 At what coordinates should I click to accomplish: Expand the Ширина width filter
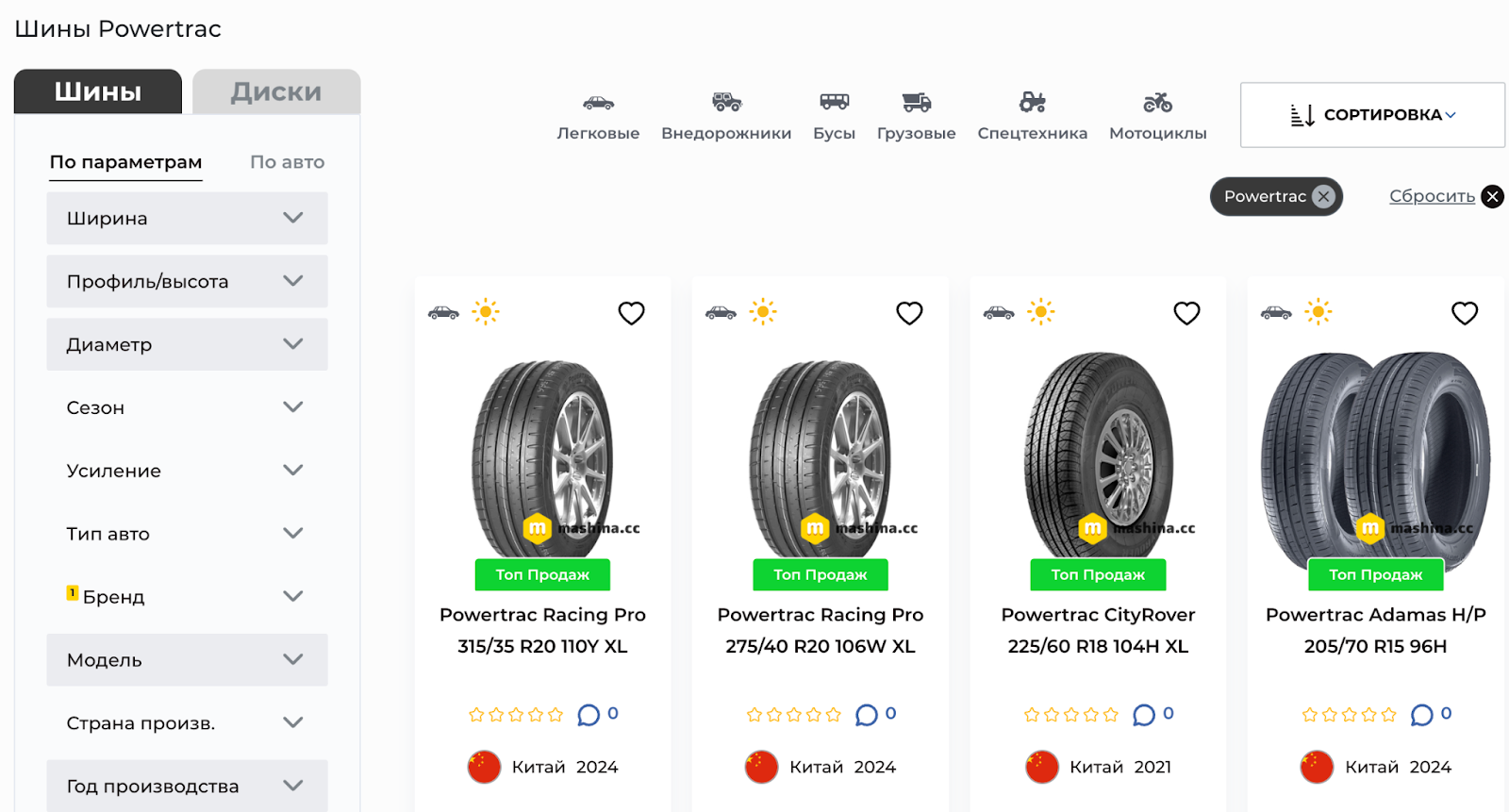tap(187, 219)
